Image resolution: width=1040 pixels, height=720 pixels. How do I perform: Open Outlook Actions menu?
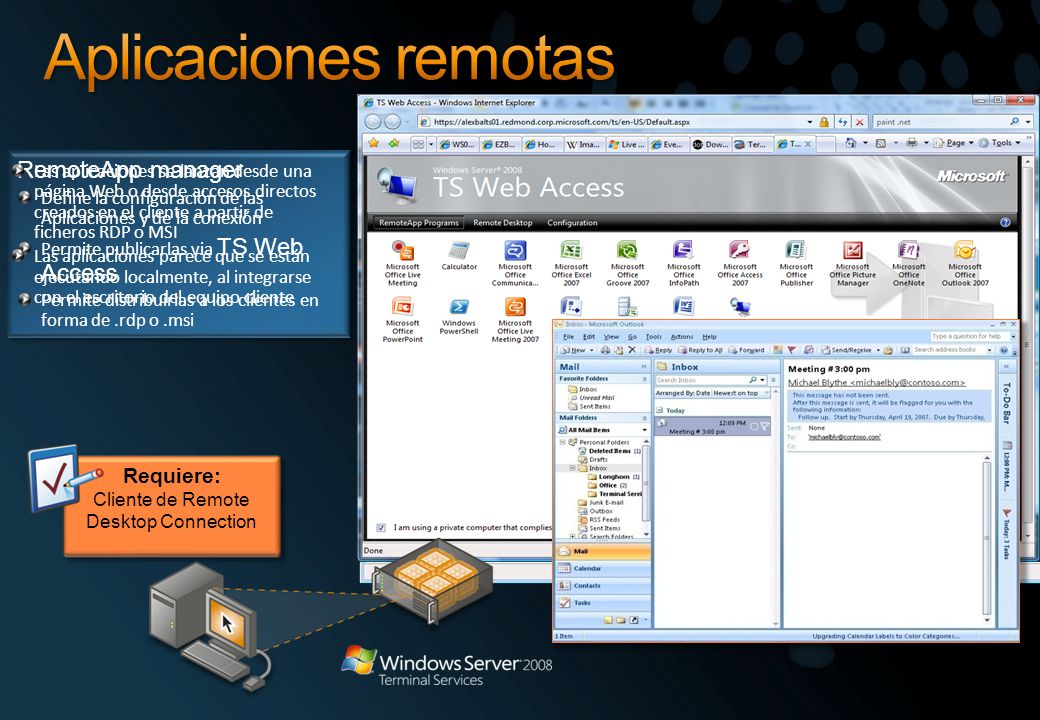681,337
